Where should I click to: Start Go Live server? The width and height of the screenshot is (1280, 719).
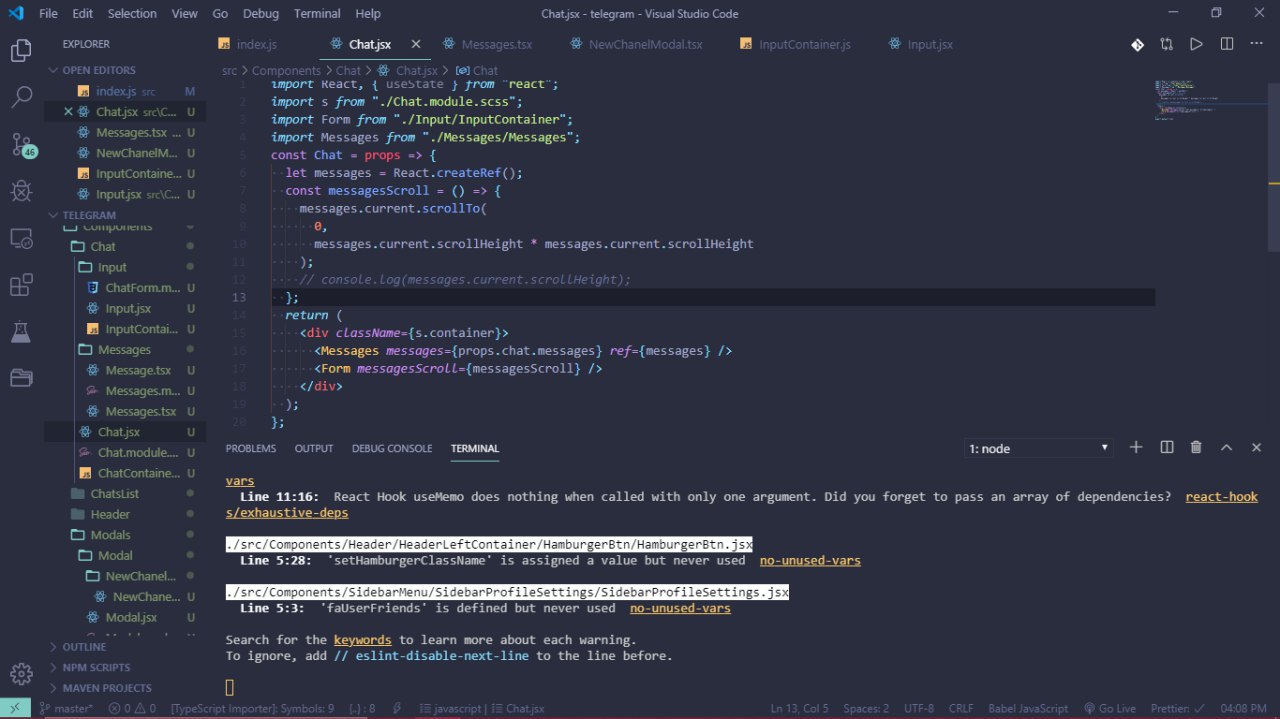1108,709
